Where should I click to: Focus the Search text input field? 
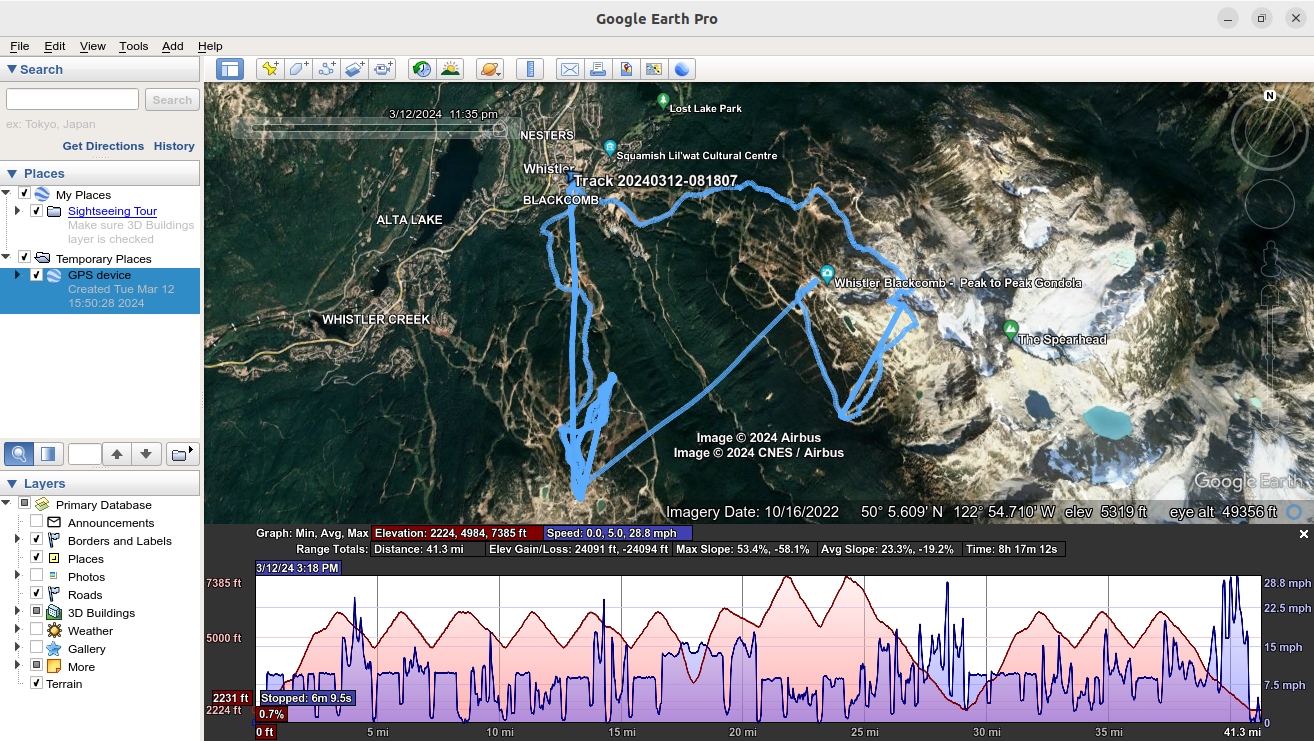click(72, 99)
